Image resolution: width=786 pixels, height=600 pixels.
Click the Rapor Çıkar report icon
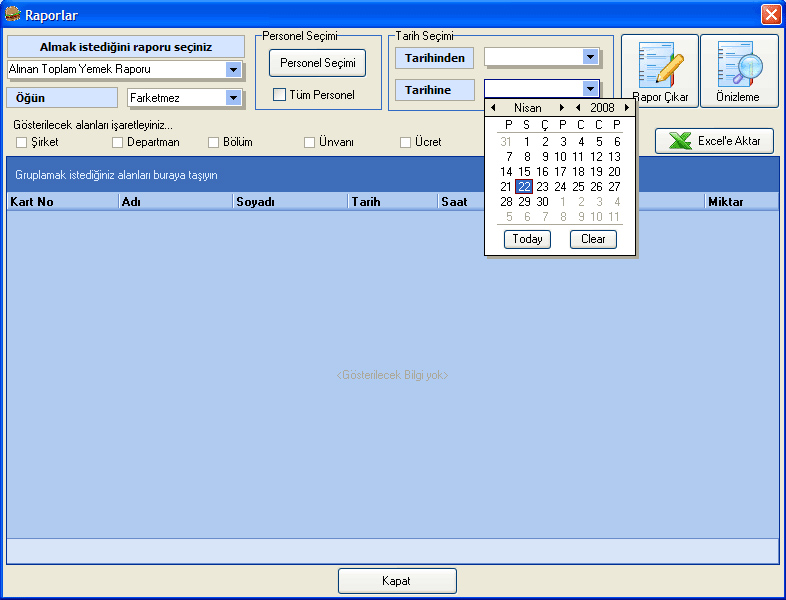659,71
